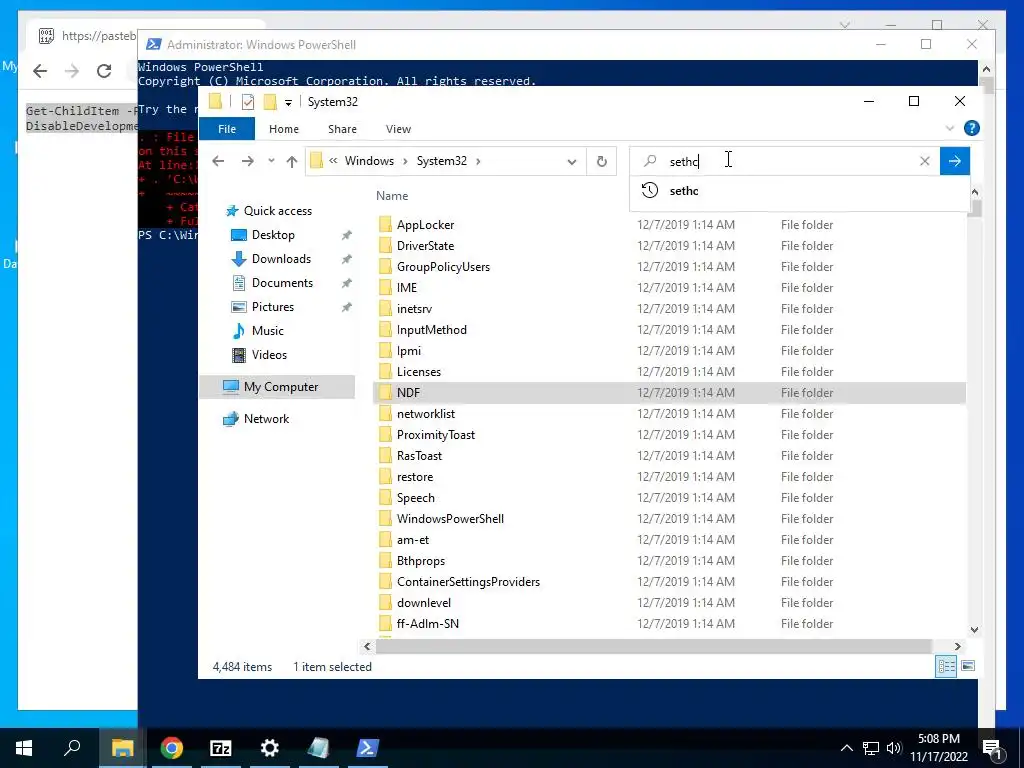This screenshot has width=1024, height=768.
Task: Show hidden system tray icons chevron
Action: pyautogui.click(x=846, y=748)
